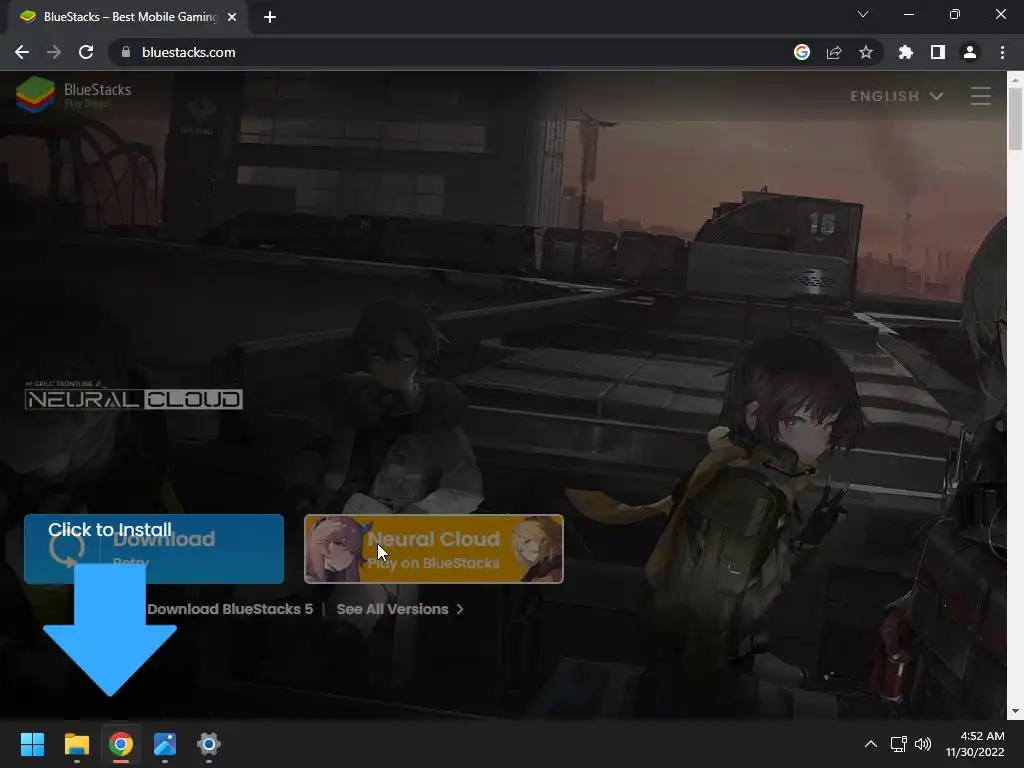The width and height of the screenshot is (1024, 768).
Task: Open the clock showing 4:52 AM
Action: (975, 744)
